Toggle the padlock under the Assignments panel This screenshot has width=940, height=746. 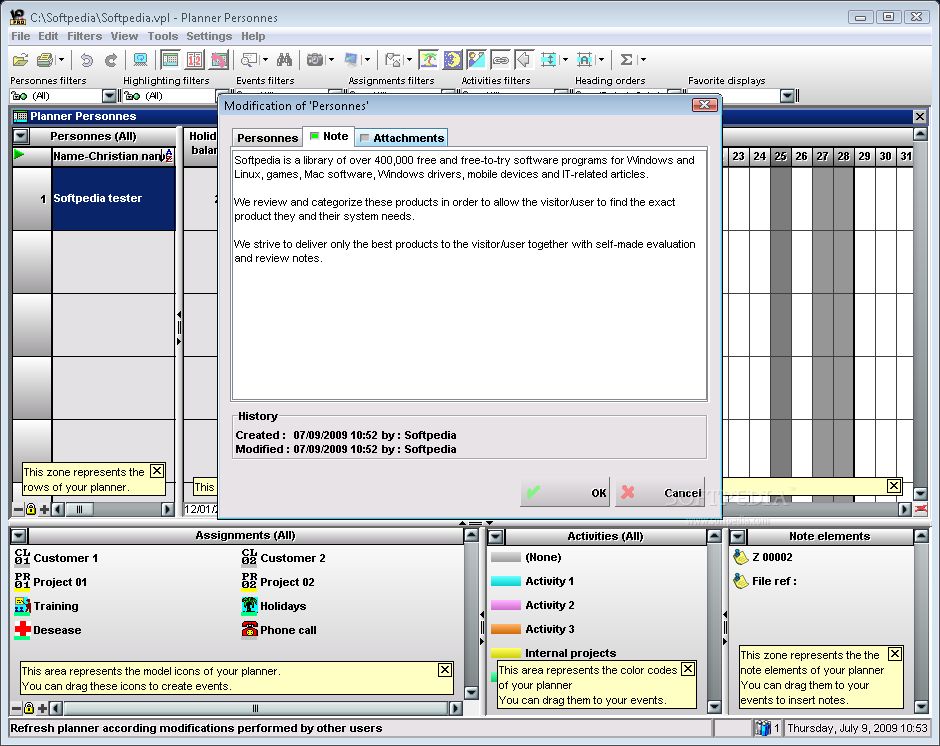point(28,708)
